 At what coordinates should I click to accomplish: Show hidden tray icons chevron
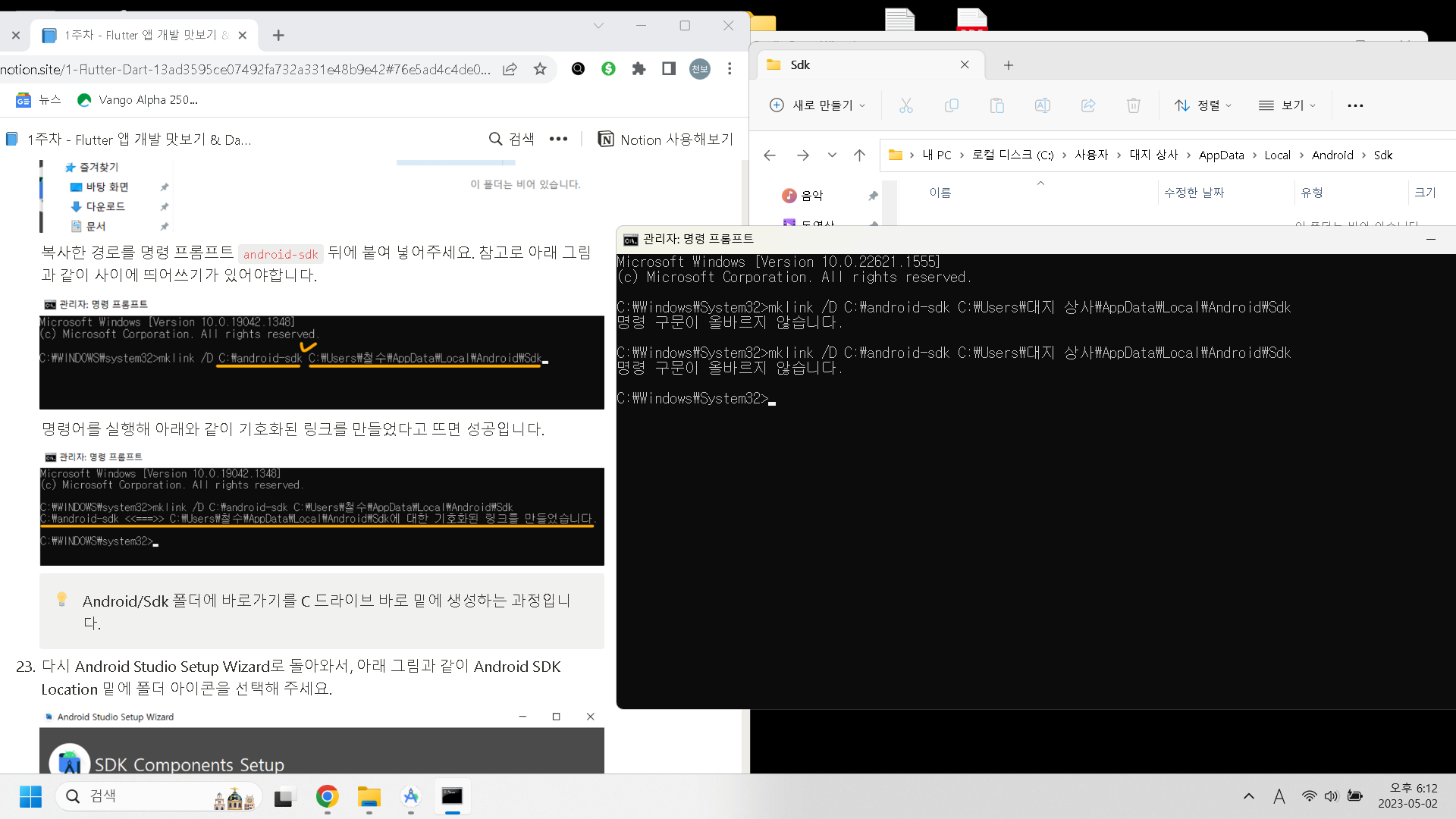(x=1248, y=796)
